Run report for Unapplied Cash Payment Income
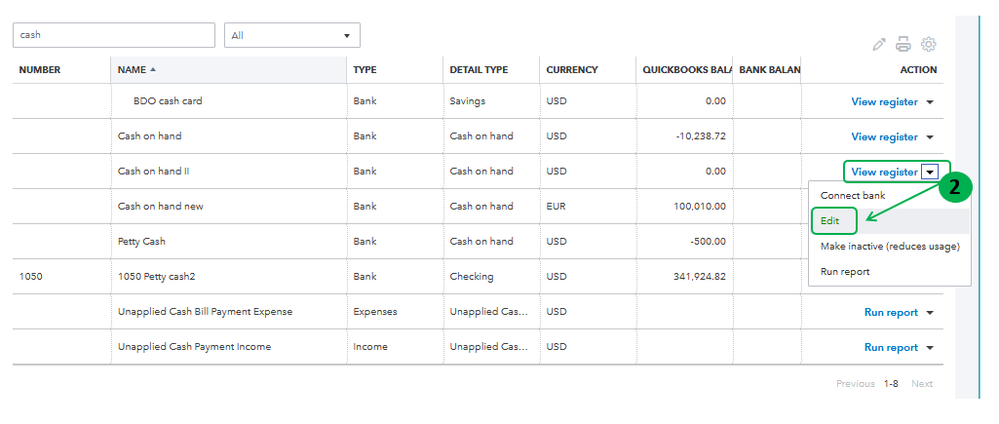 (890, 348)
